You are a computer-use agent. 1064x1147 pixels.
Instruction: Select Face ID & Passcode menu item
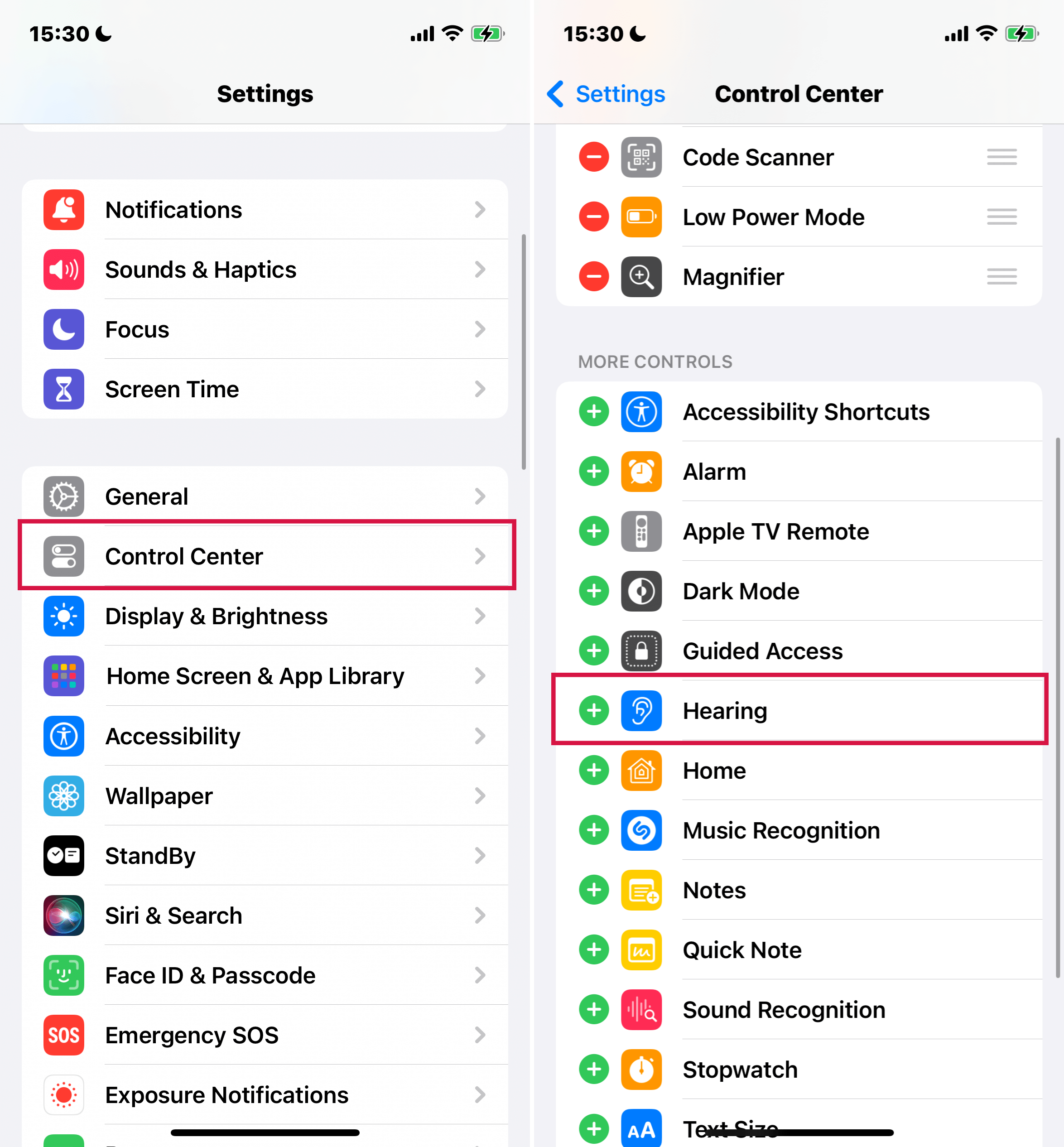pyautogui.click(x=265, y=975)
